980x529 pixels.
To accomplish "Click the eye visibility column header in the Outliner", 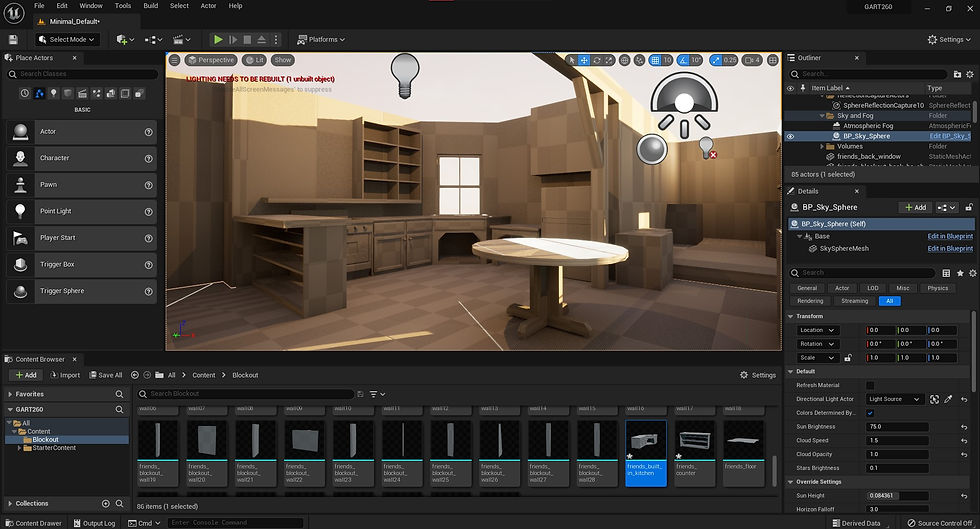I will click(790, 88).
